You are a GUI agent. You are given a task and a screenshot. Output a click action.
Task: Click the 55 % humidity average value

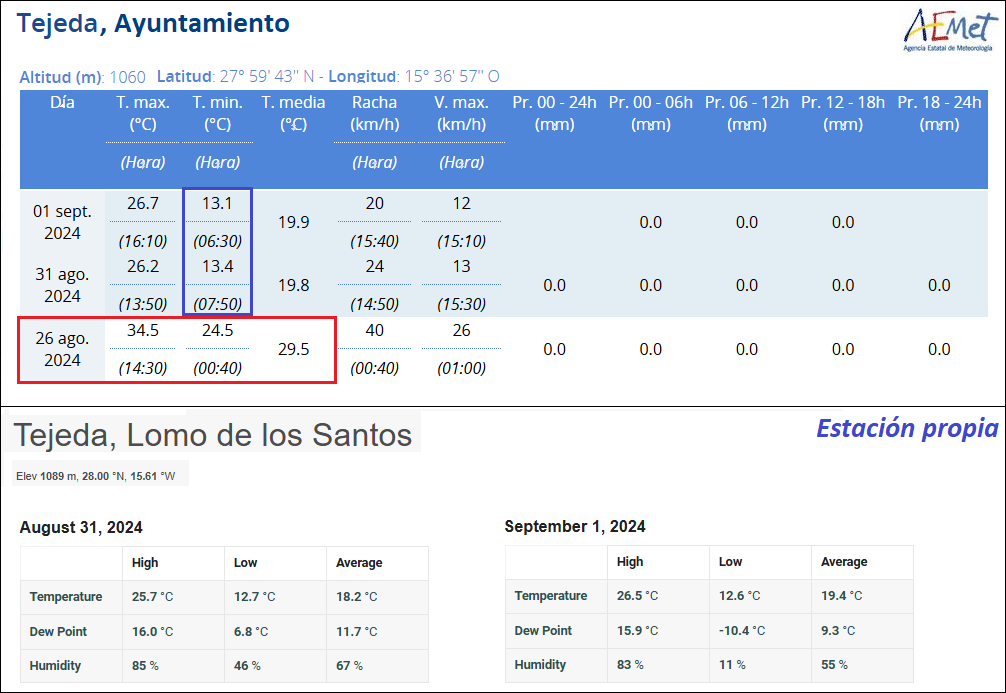pyautogui.click(x=835, y=665)
